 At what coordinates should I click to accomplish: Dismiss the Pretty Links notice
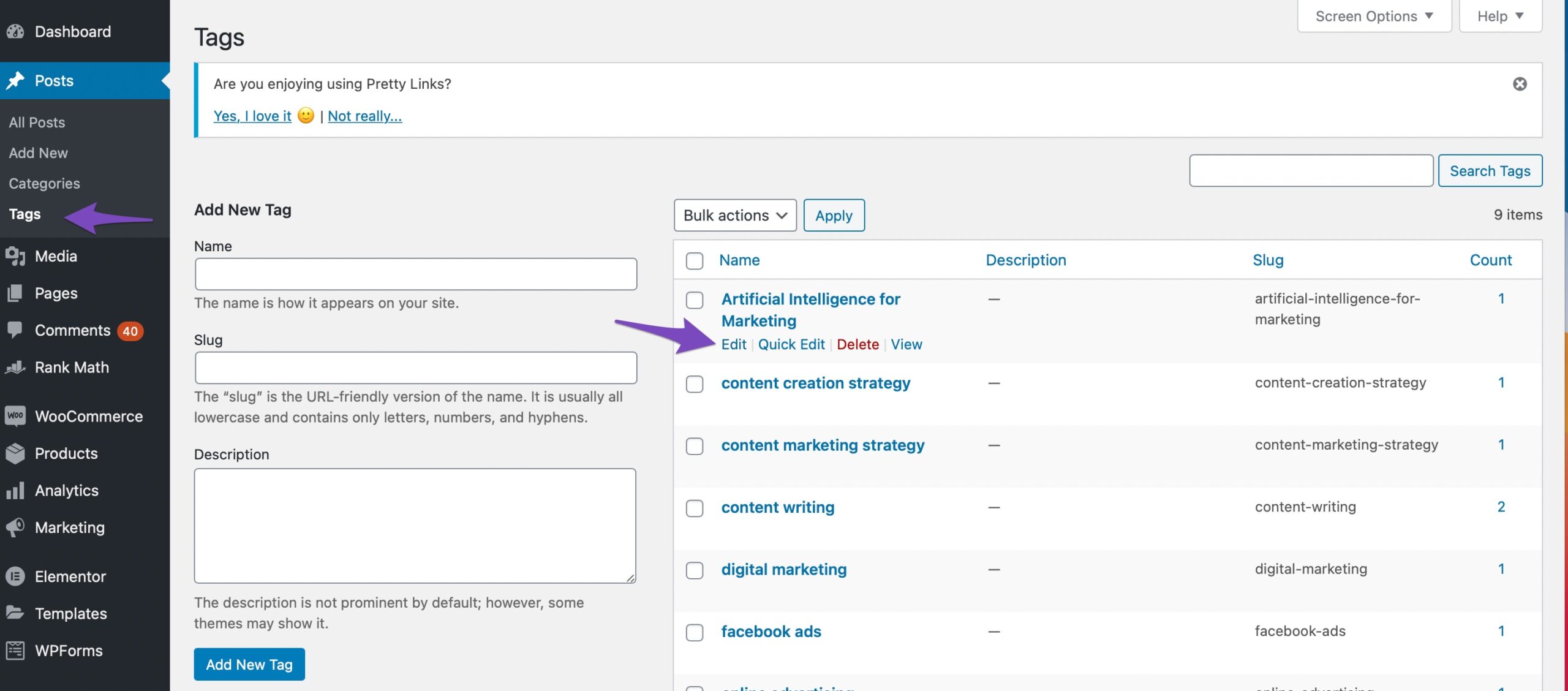[1520, 84]
